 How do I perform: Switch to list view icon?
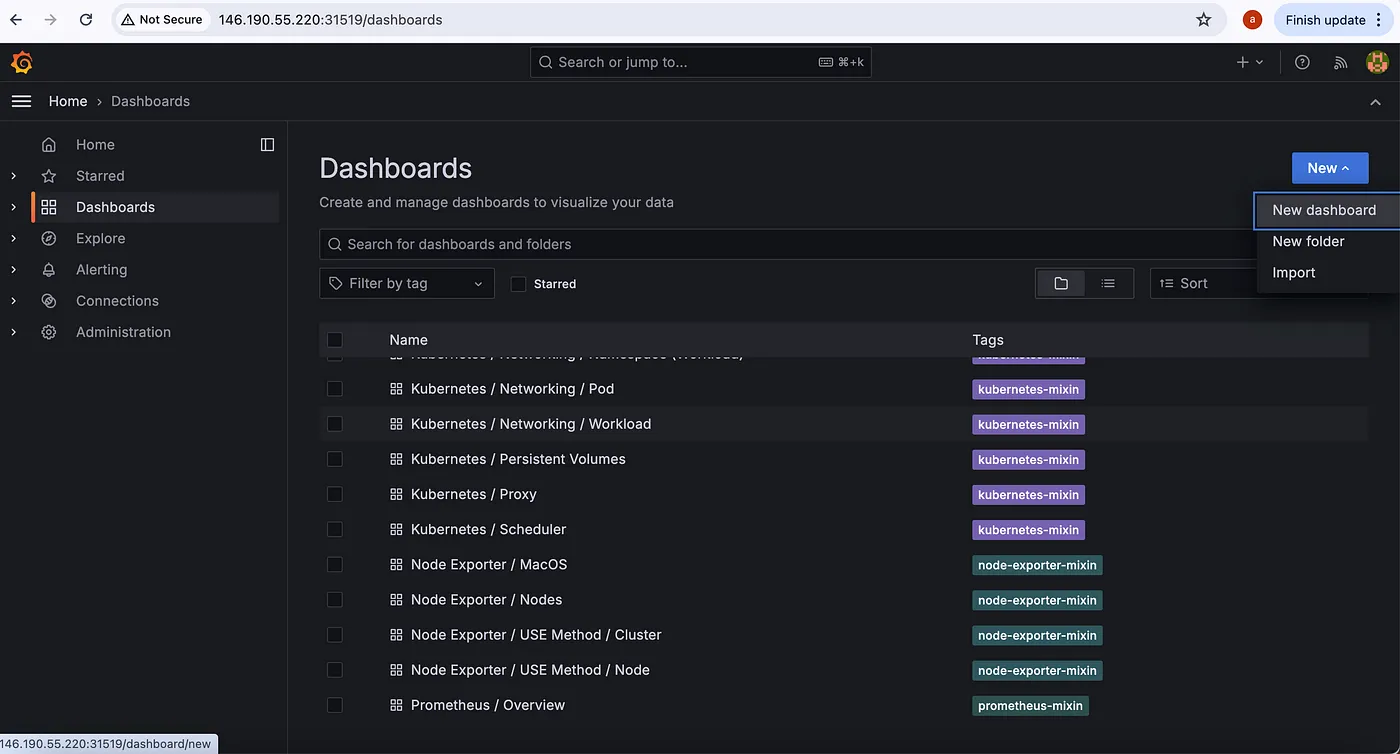[x=1108, y=283]
